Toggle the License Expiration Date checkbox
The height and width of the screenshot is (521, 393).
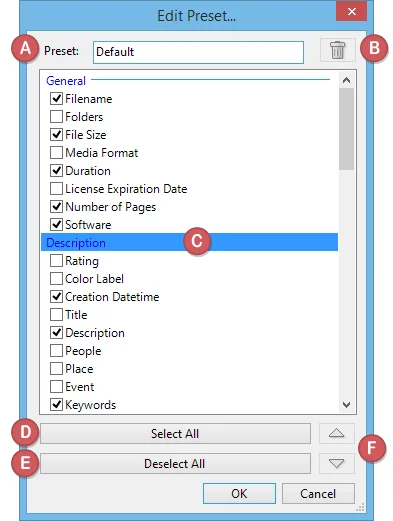pos(56,188)
